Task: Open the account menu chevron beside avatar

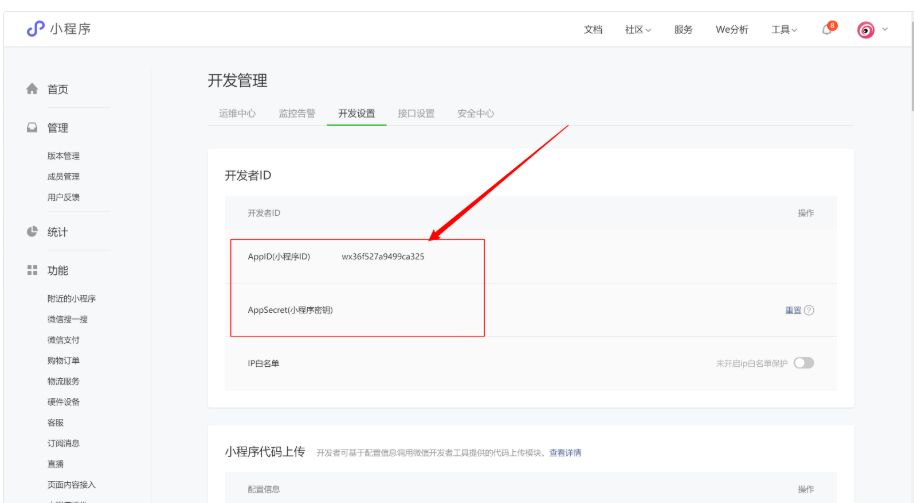Action: click(x=885, y=29)
